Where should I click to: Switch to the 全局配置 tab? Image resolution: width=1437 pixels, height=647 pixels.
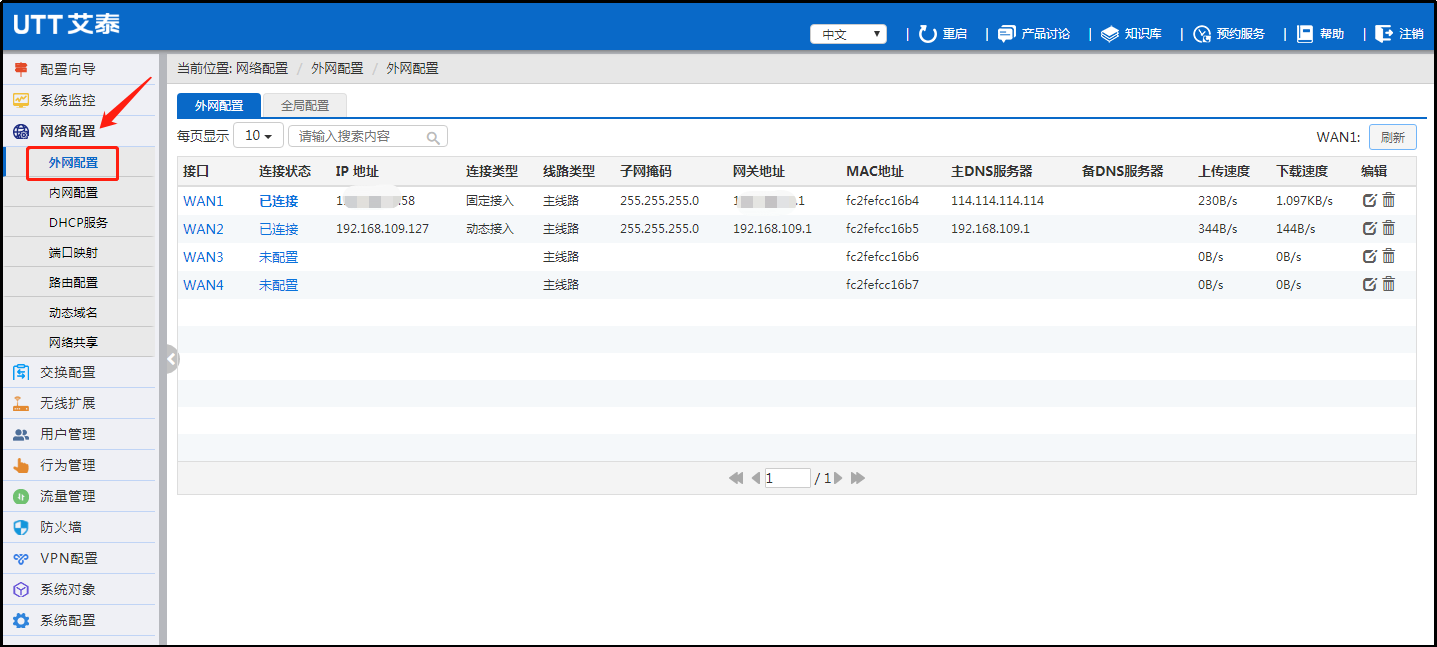(x=305, y=105)
